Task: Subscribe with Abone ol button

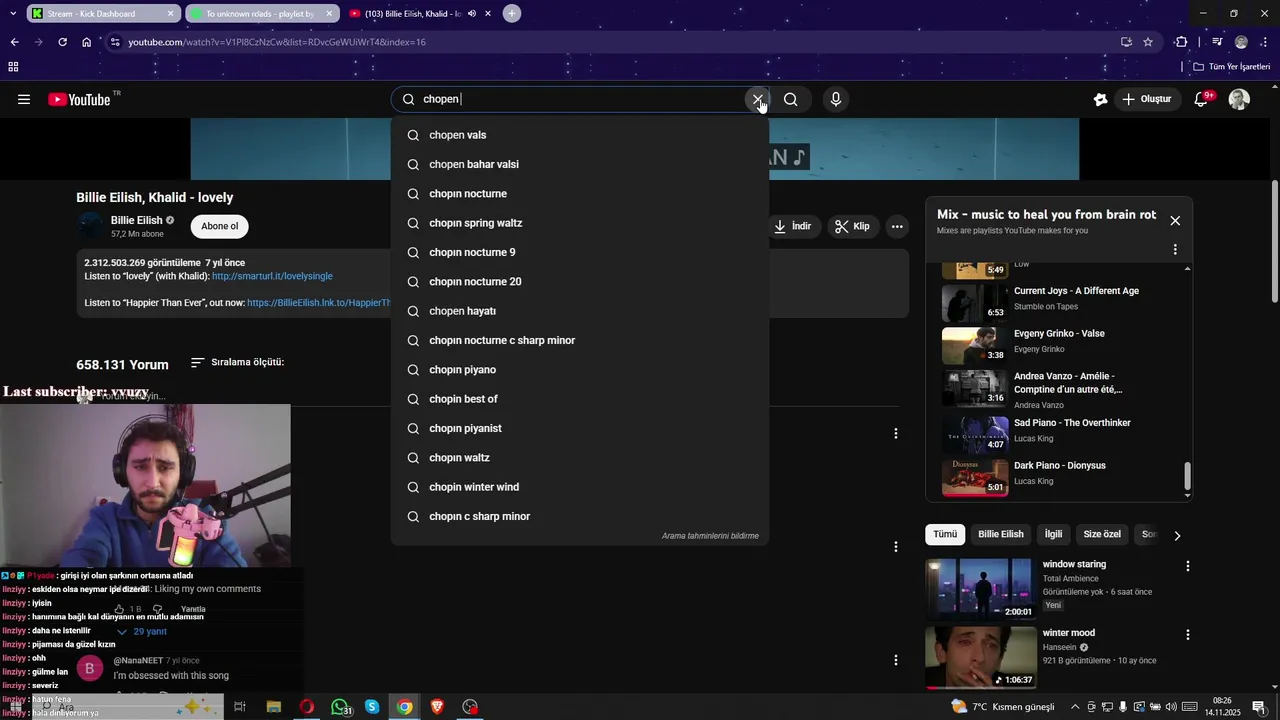Action: click(x=219, y=226)
